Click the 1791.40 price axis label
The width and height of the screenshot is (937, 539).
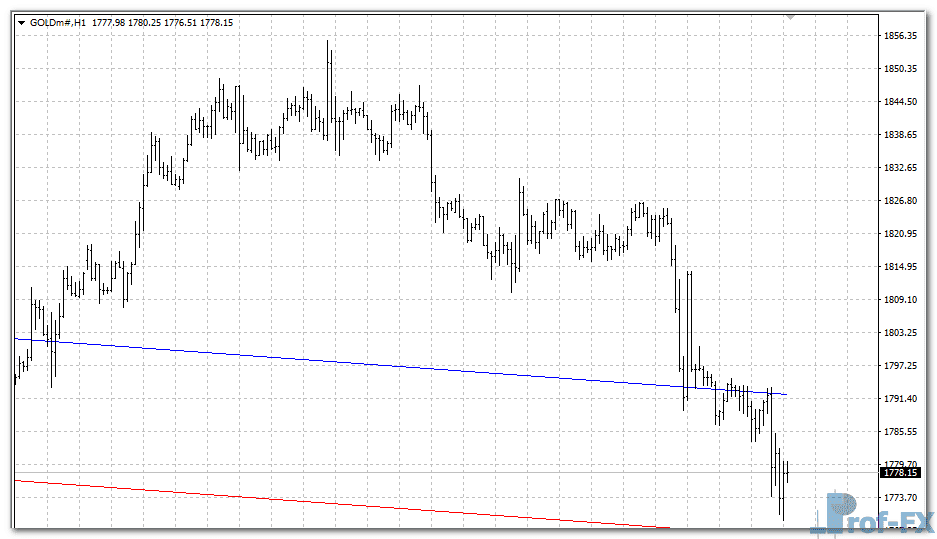901,399
